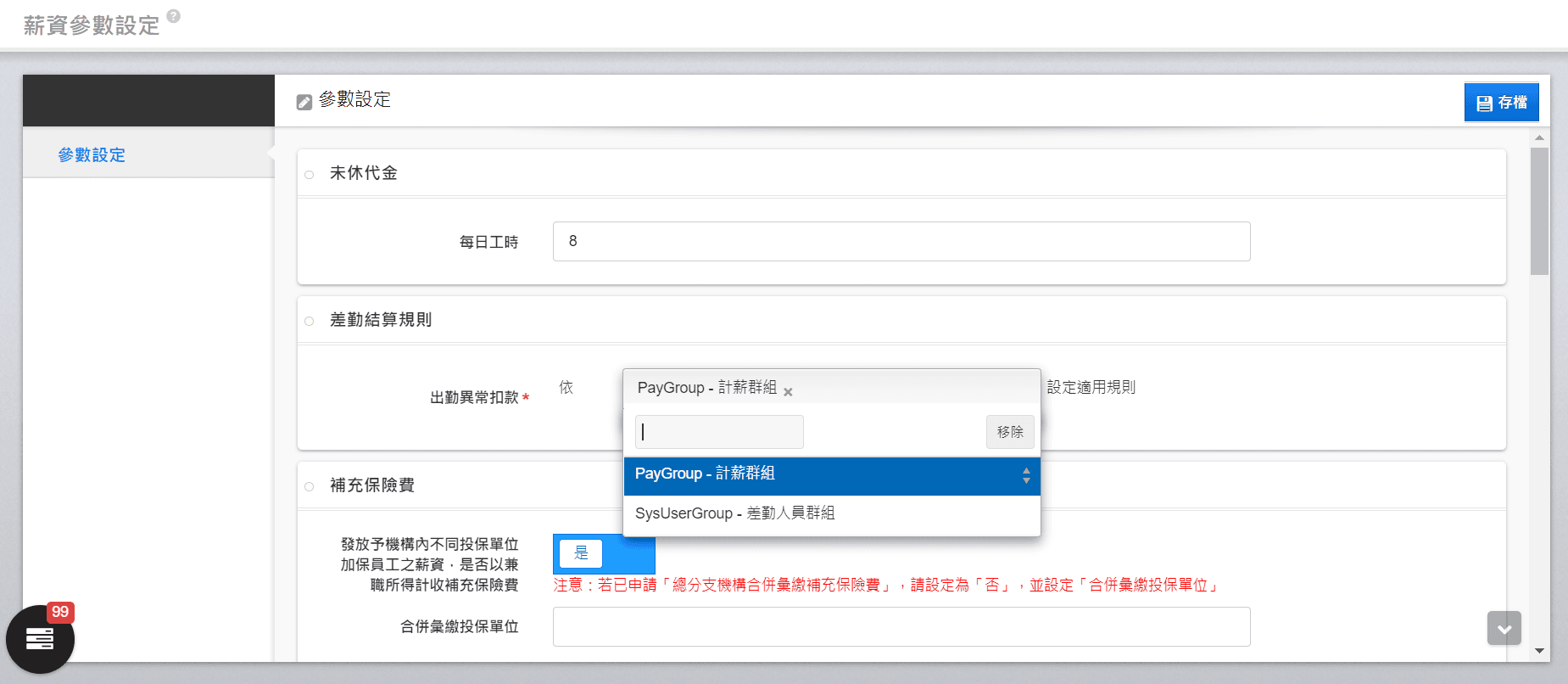Open the notification stack icon with 99 badge

point(40,639)
